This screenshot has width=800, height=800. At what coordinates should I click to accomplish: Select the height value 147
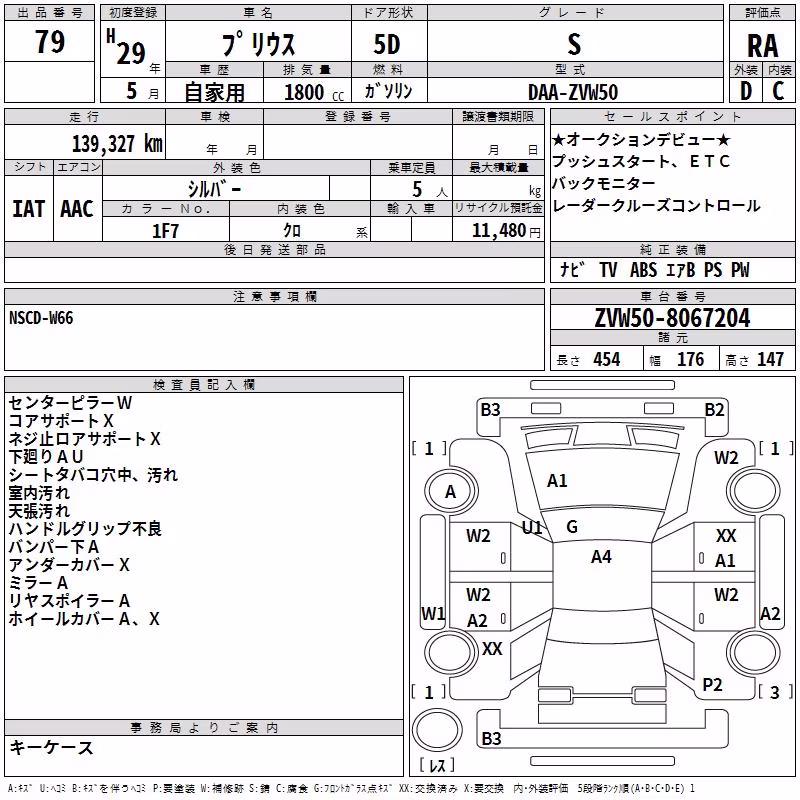[770, 359]
